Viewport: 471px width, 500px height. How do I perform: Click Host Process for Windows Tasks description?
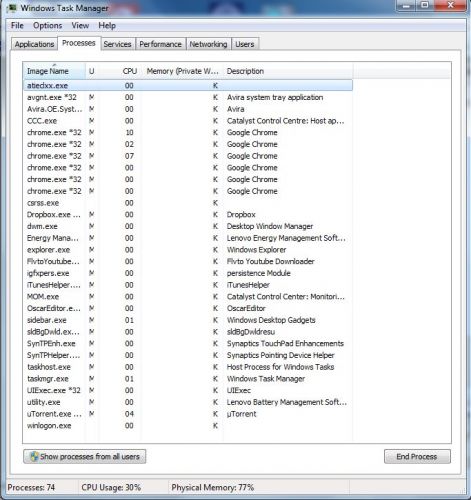pyautogui.click(x=280, y=367)
